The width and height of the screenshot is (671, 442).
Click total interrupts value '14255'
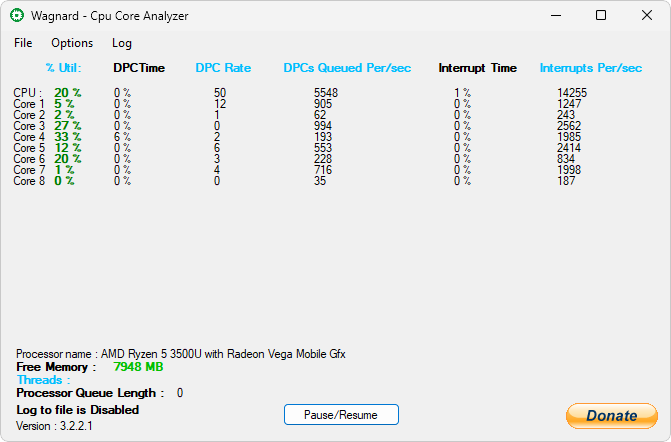click(x=572, y=93)
